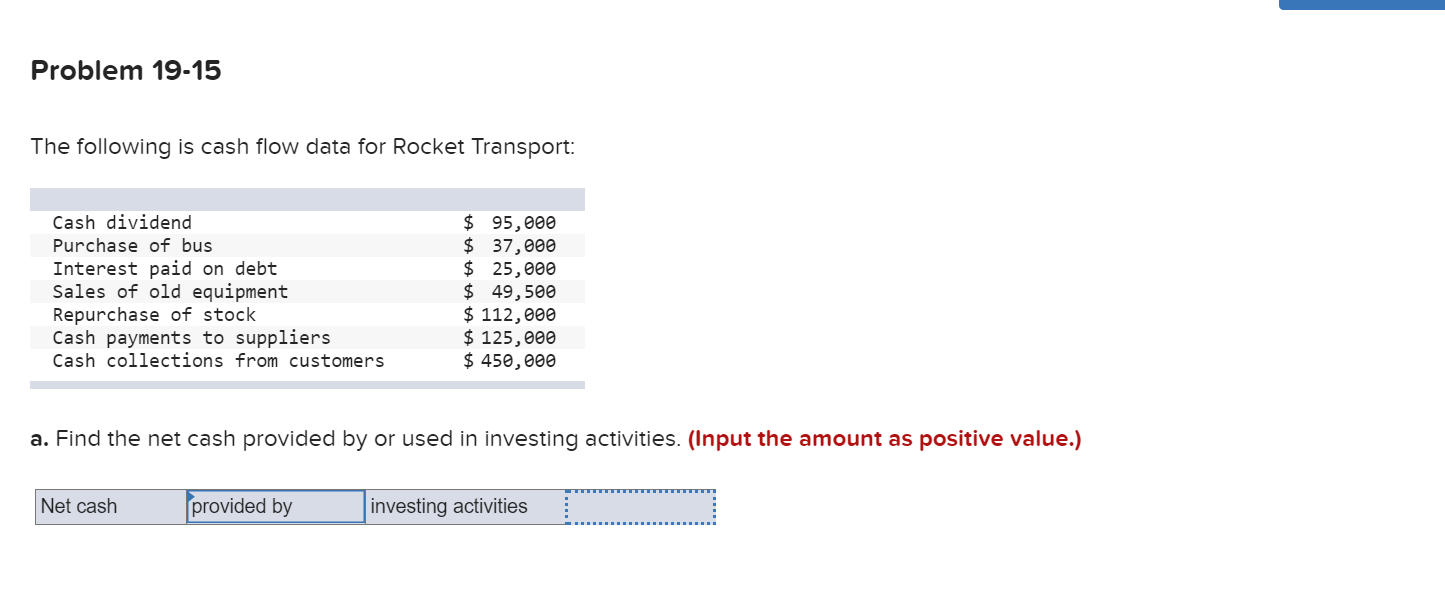Screen dimensions: 1445x606
Task: Click the 'investing activities' label cell
Action: pos(463,506)
